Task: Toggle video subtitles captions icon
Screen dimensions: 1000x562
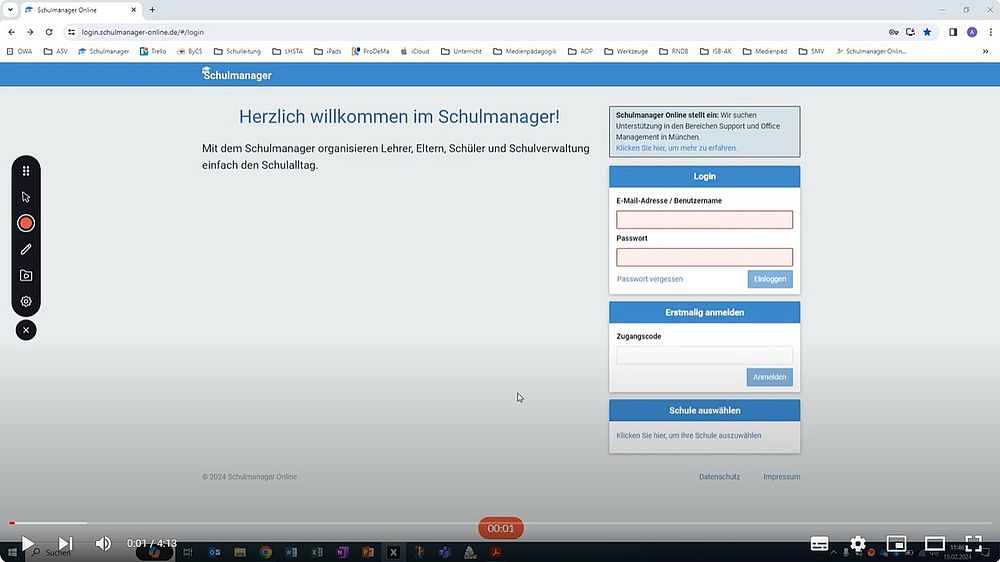Action: [820, 544]
